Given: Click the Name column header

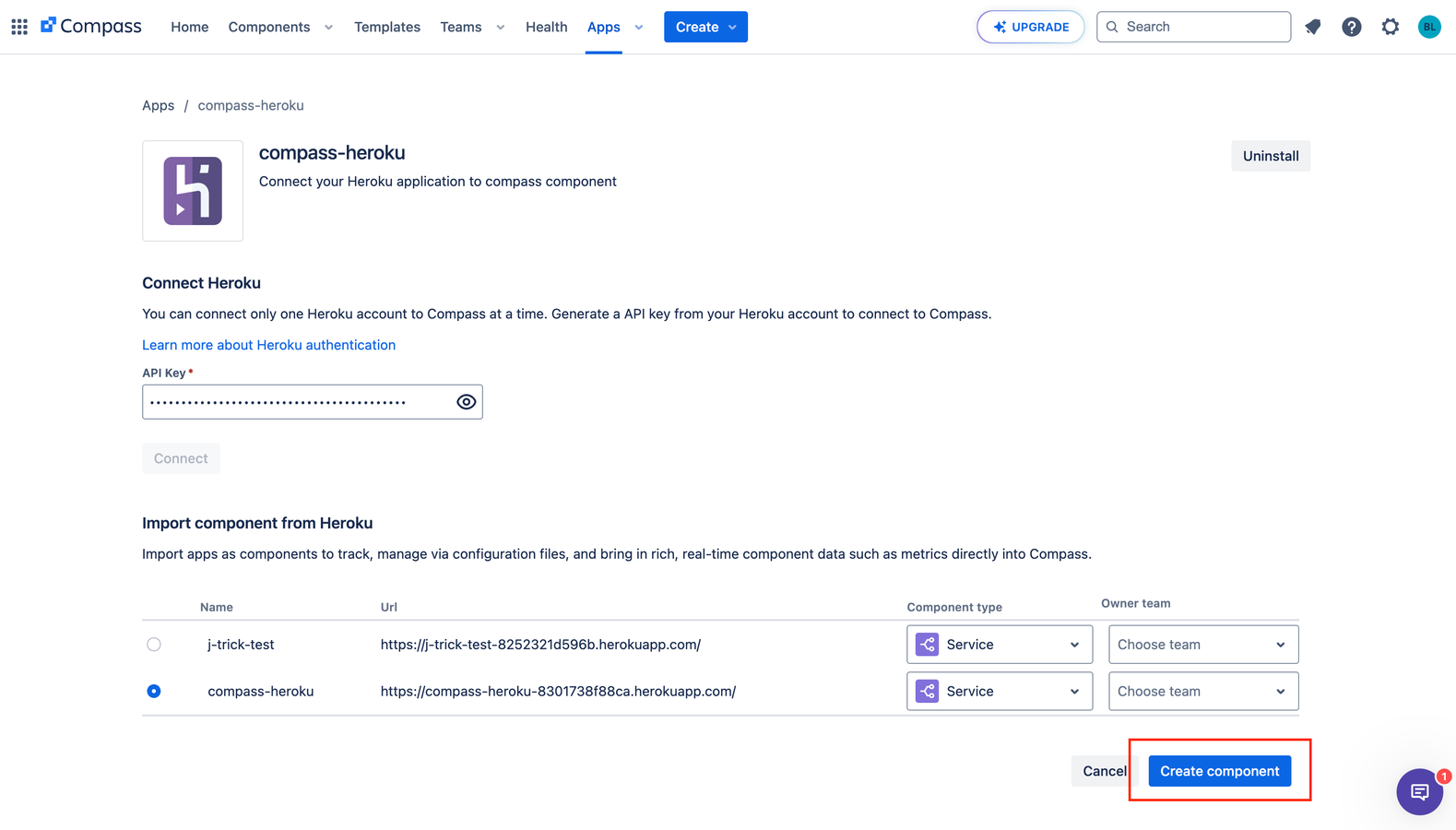Looking at the screenshot, I should pos(217,607).
